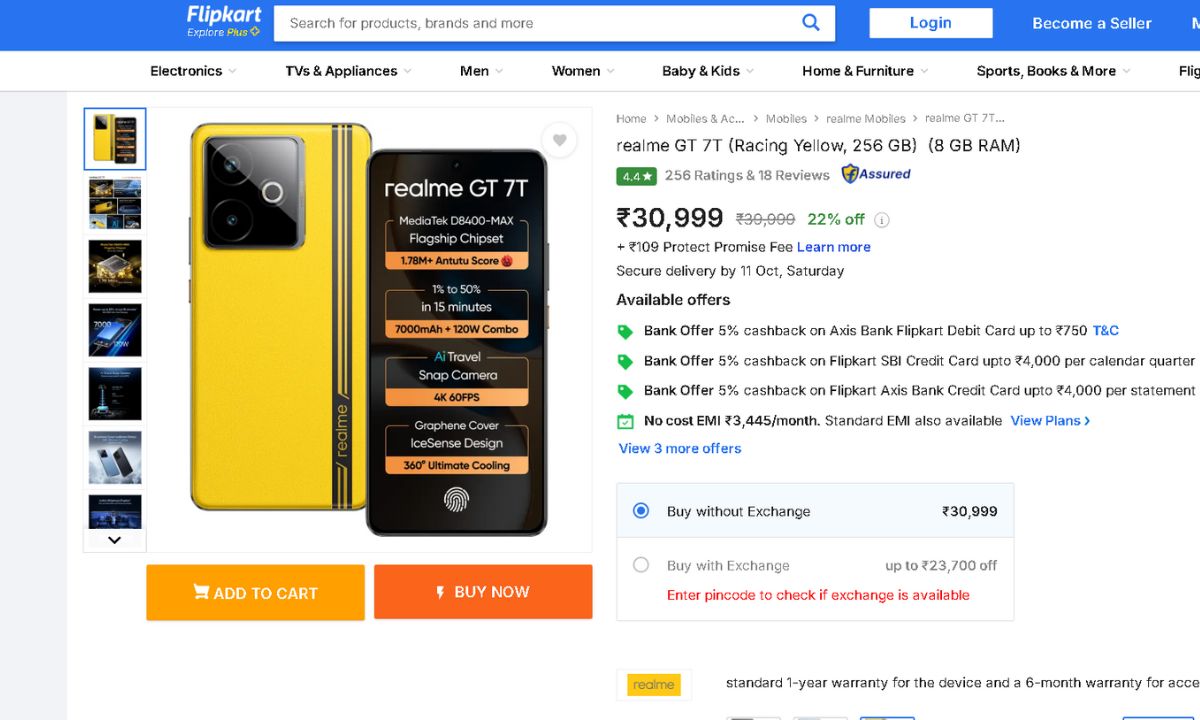
Task: Select the first yellow phone thumbnail
Action: click(x=115, y=139)
